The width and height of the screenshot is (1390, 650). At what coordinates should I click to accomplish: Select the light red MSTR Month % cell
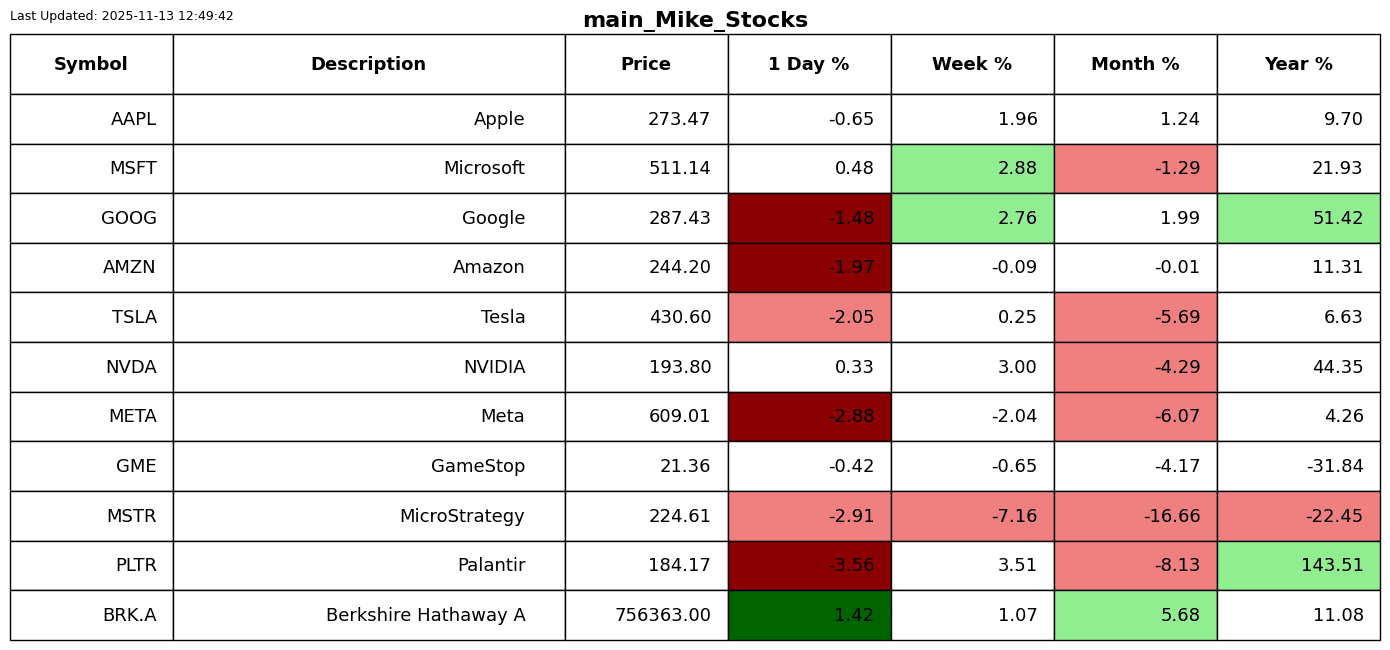(x=1135, y=516)
